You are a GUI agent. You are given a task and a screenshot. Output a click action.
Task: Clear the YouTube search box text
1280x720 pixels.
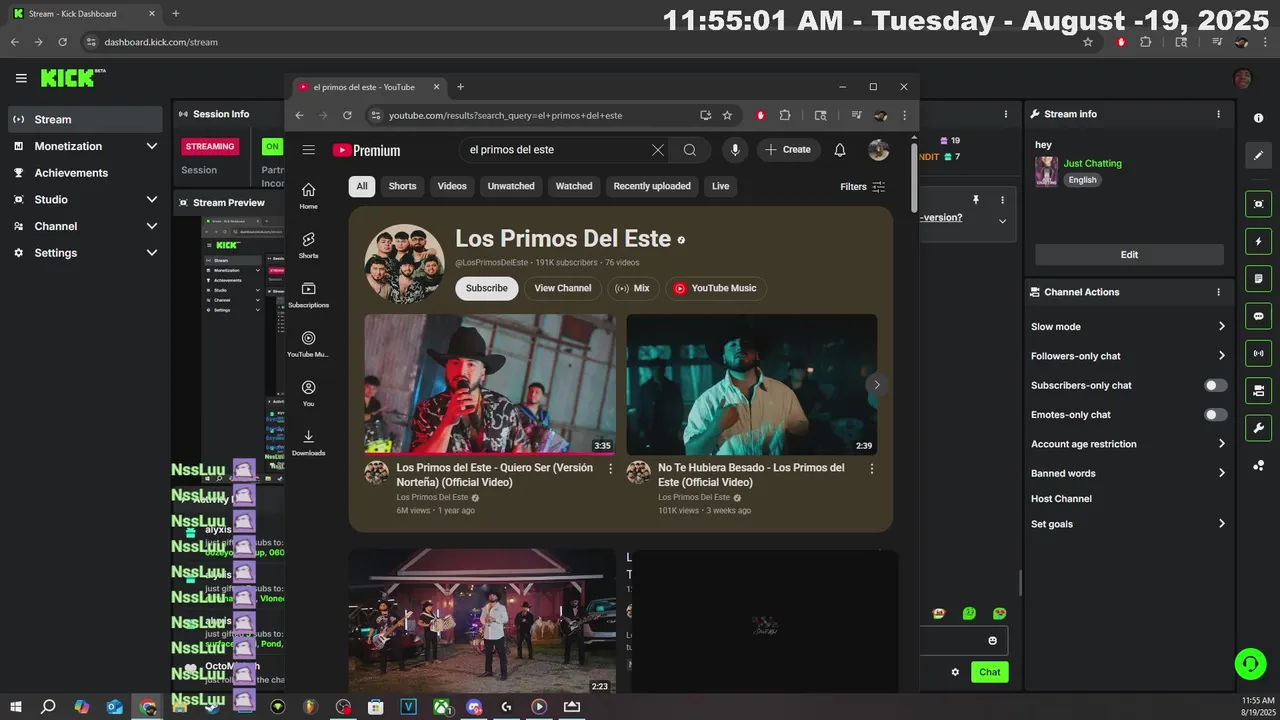click(657, 150)
